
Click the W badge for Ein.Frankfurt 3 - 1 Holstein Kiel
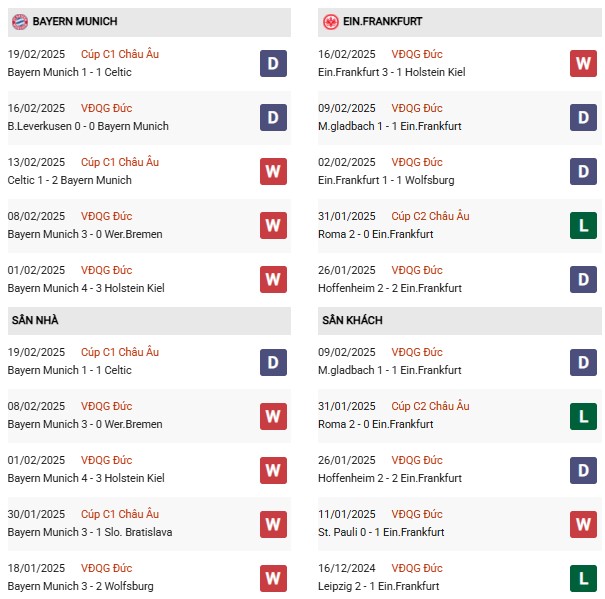pos(584,64)
